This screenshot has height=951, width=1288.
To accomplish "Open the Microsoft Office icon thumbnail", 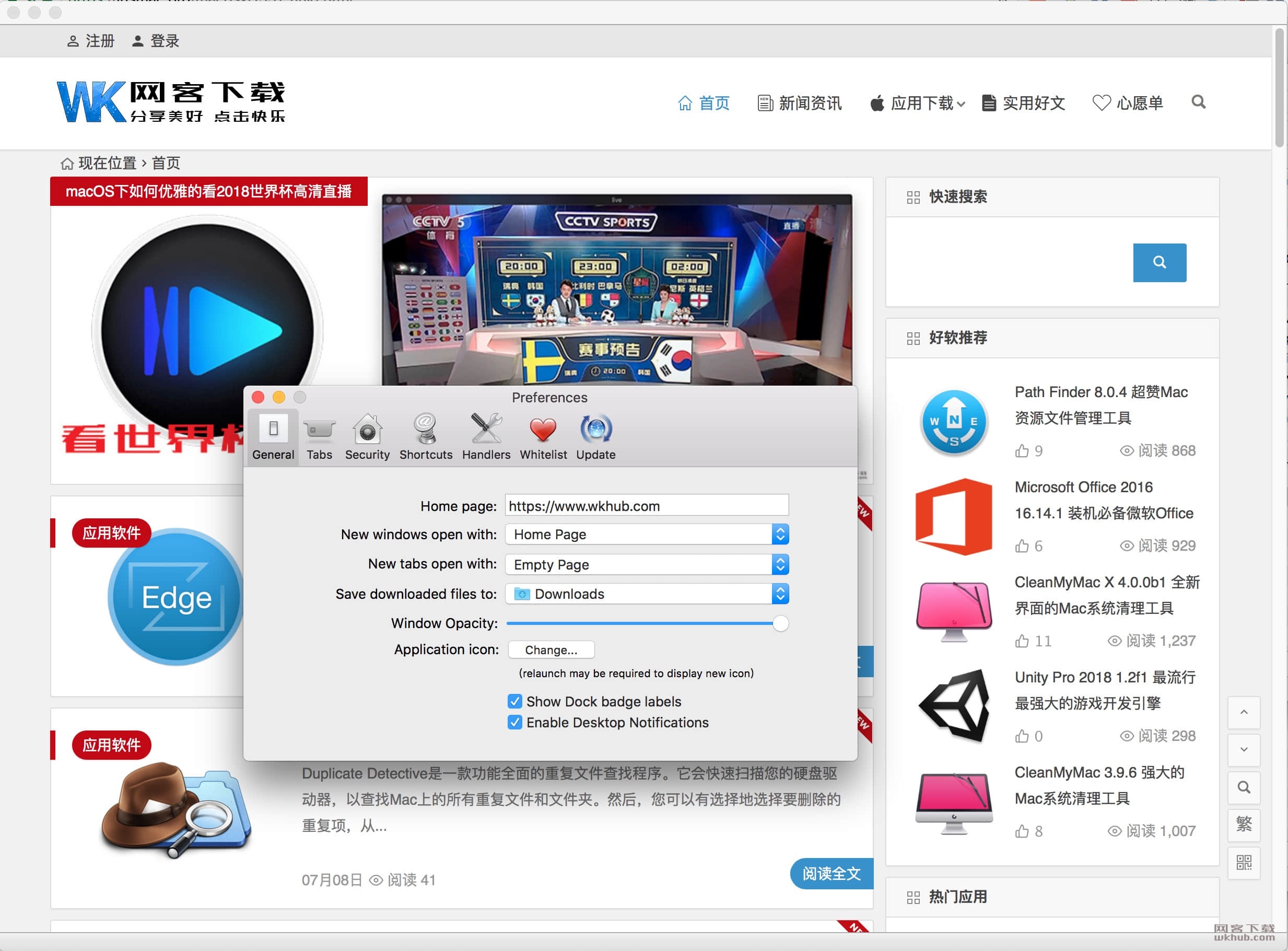I will (954, 516).
